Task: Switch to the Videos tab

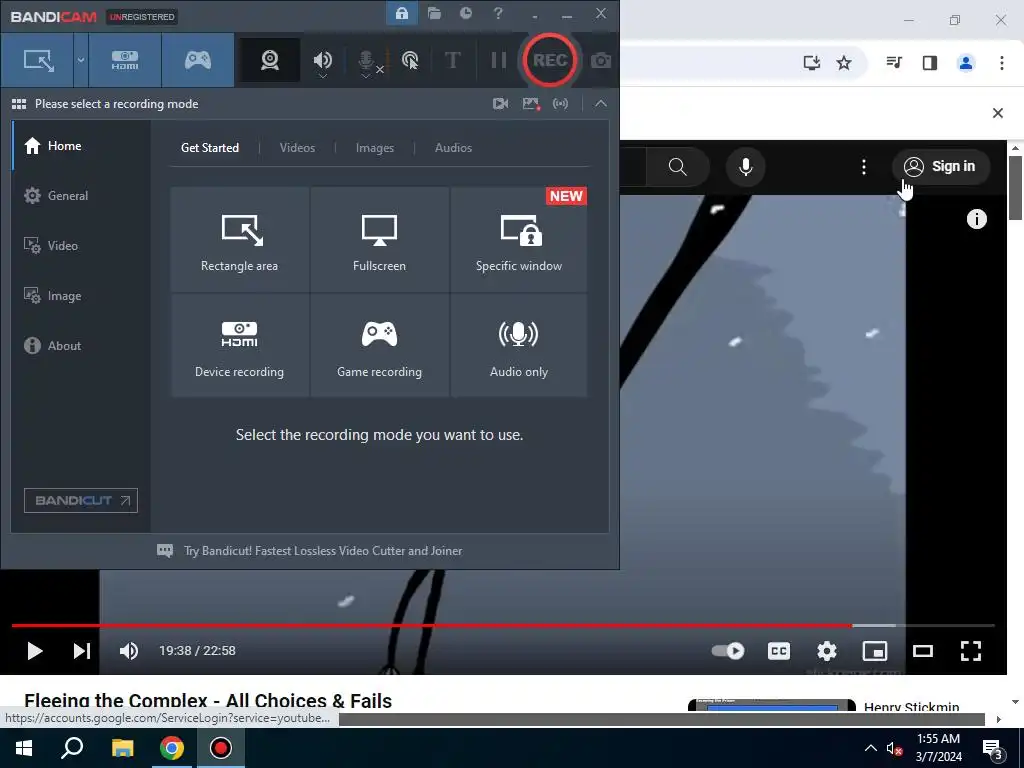Action: click(x=297, y=148)
